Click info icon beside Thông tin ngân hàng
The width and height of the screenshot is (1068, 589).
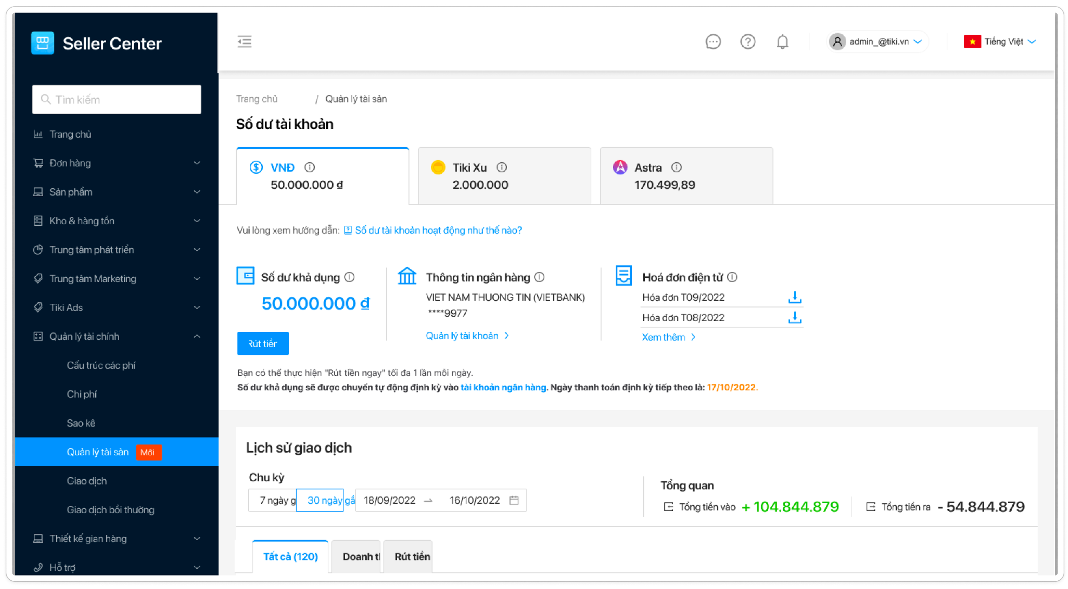point(539,277)
